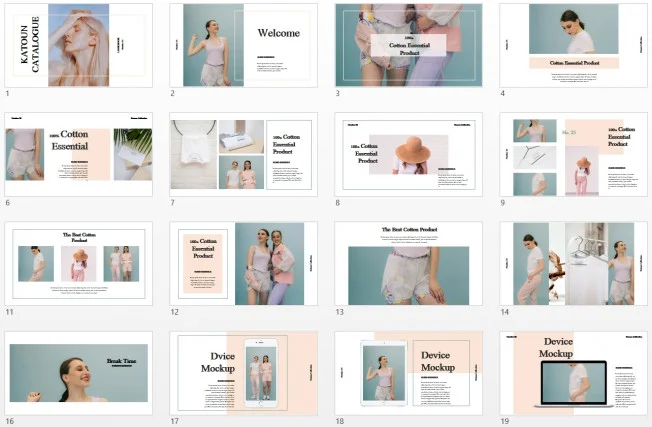Pick slide 9 with the clothes hanger photo

pyautogui.click(x=573, y=154)
